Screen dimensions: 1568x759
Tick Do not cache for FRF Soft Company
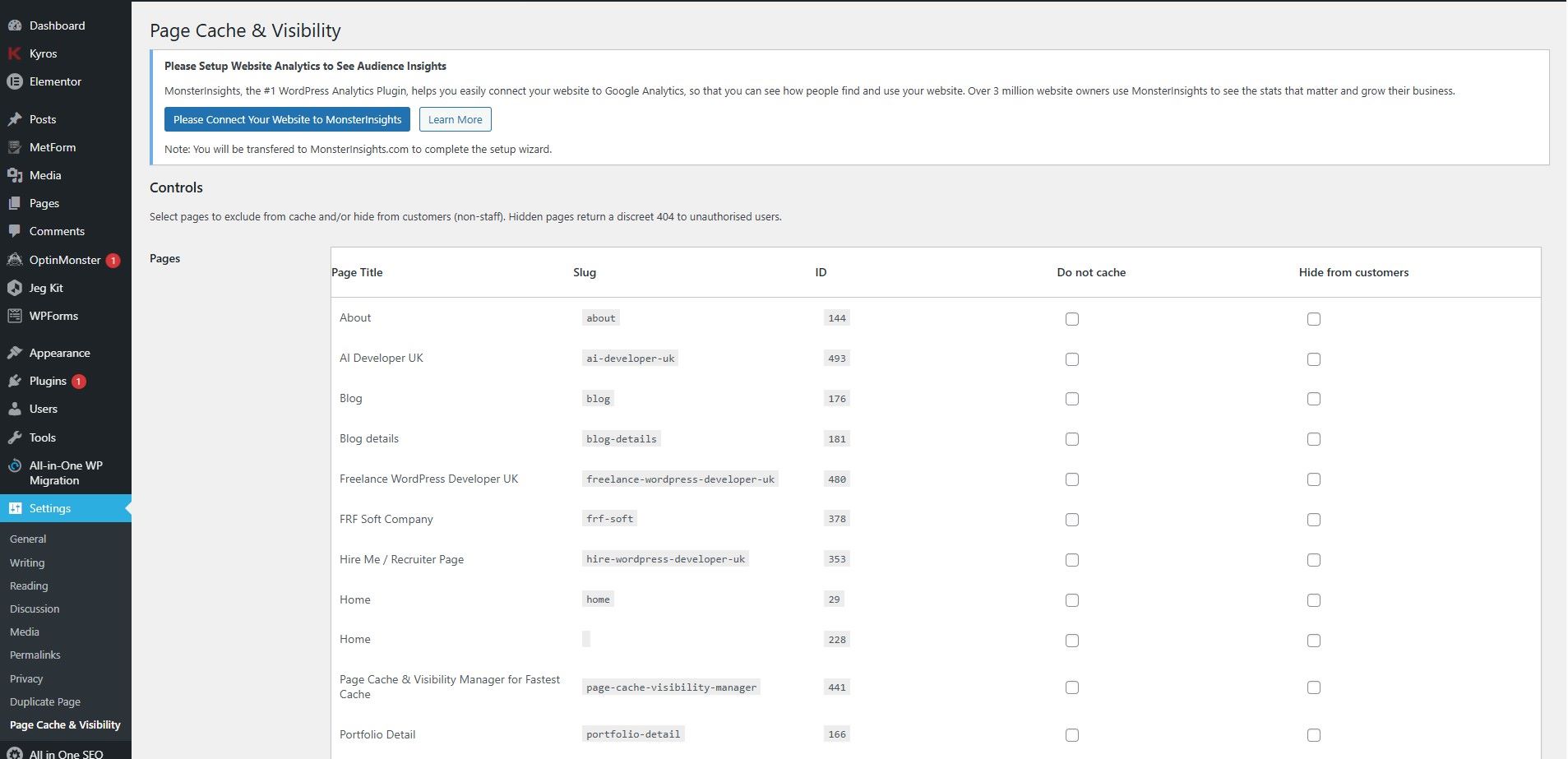(x=1071, y=520)
